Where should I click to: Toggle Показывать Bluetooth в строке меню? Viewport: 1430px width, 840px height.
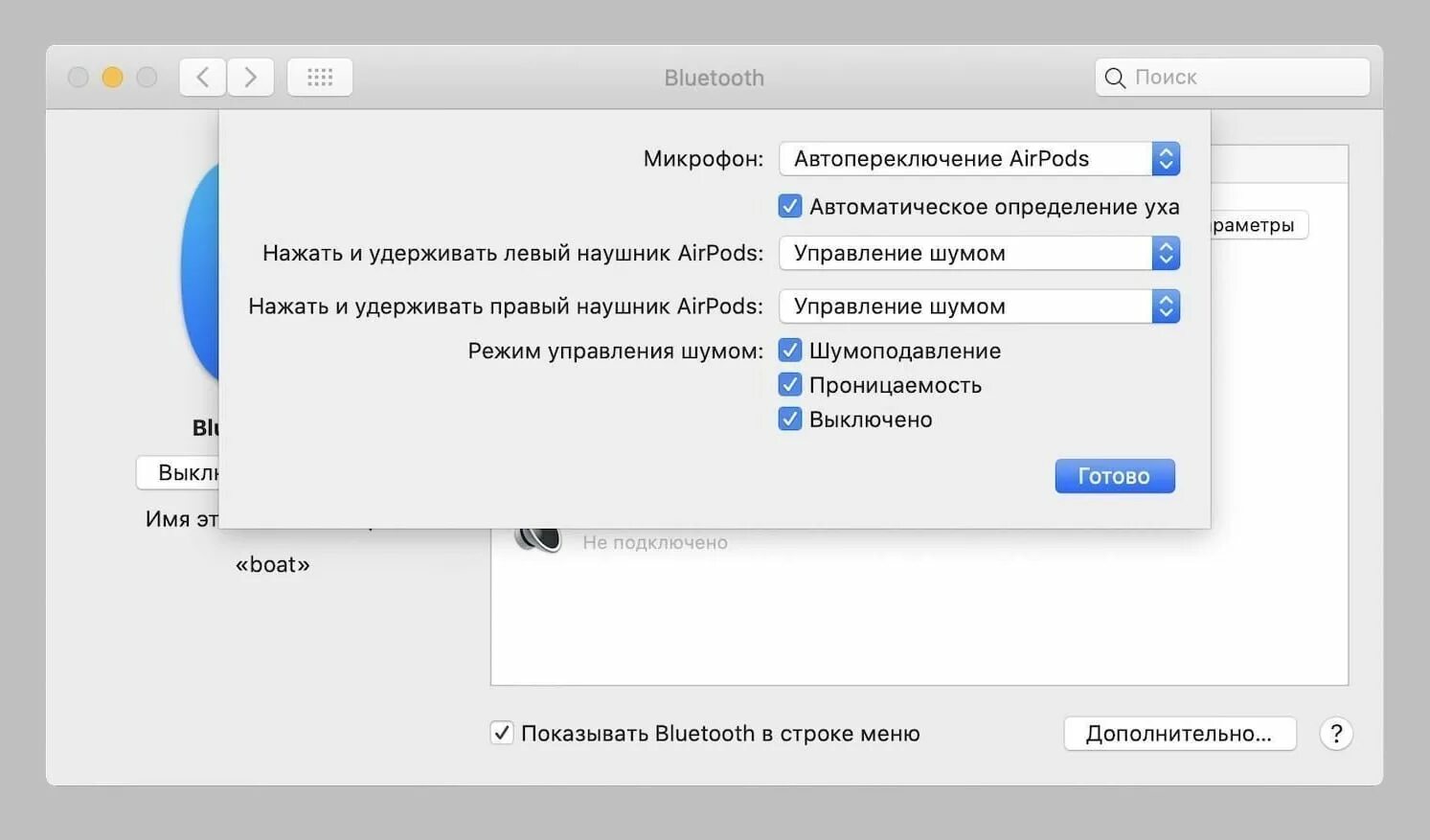pyautogui.click(x=502, y=734)
